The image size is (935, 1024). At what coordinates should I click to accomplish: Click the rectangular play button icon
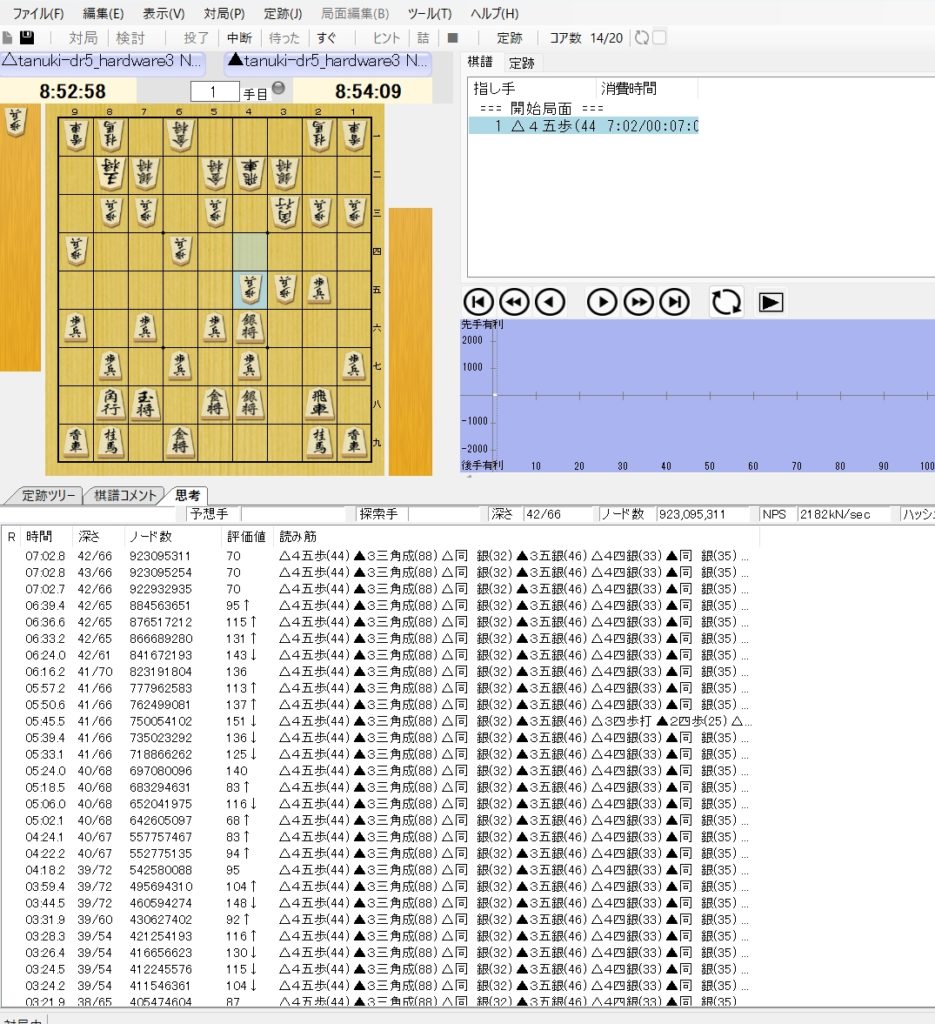(x=770, y=301)
